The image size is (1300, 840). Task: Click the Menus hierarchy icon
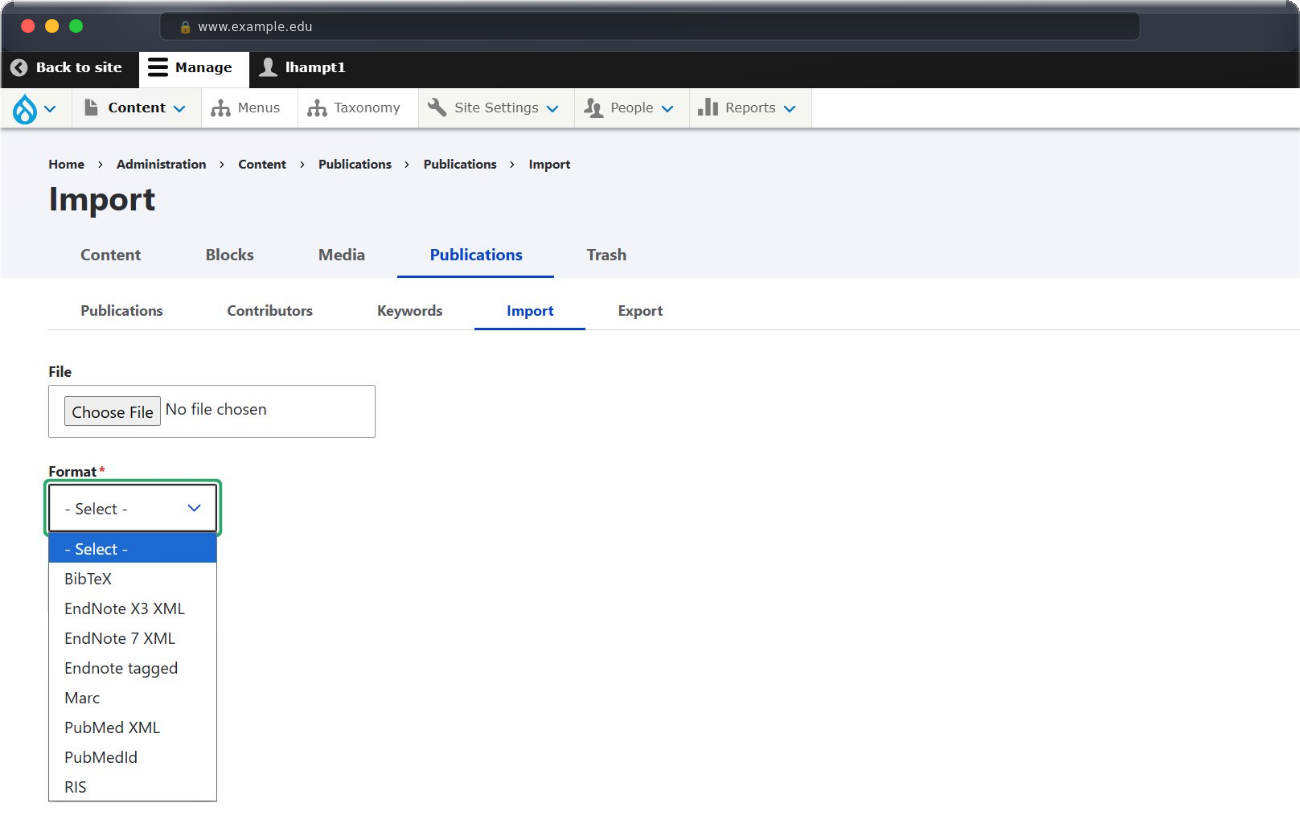coord(220,108)
